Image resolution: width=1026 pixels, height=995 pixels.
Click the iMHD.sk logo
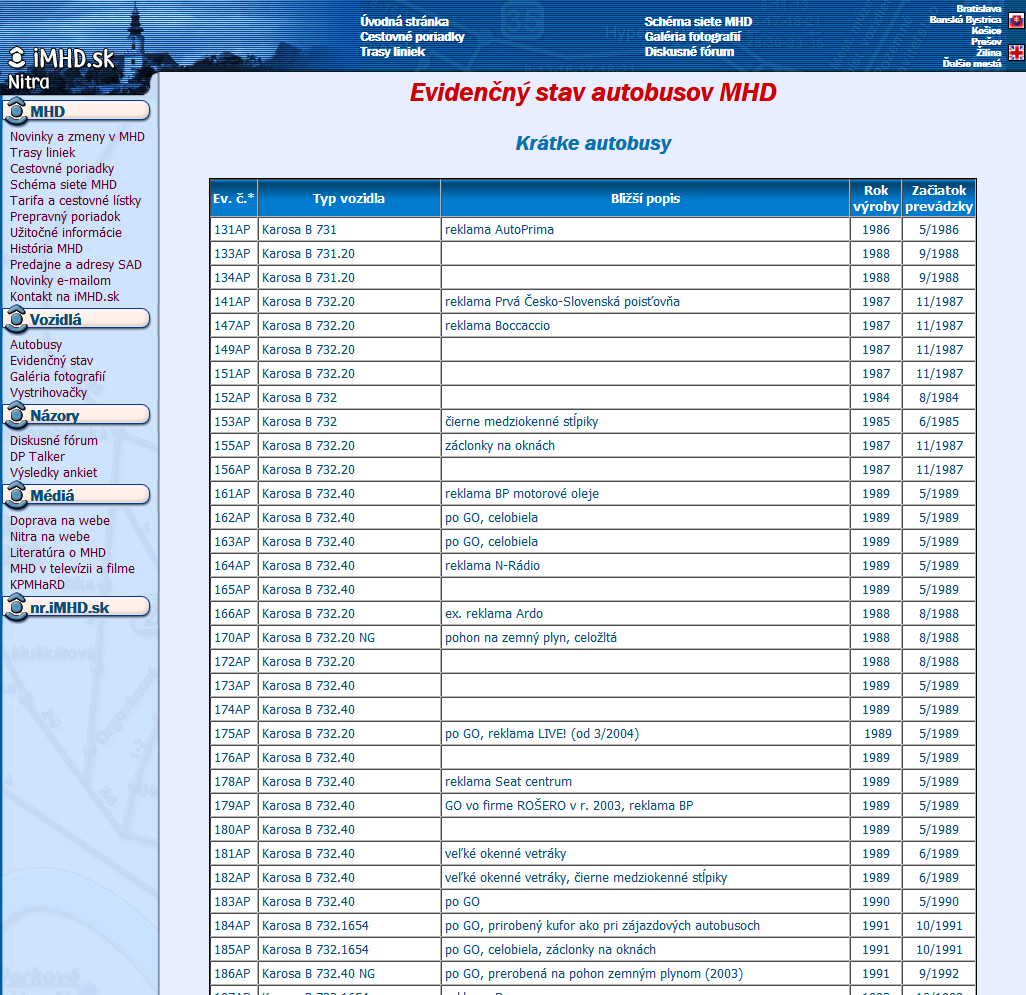point(61,59)
